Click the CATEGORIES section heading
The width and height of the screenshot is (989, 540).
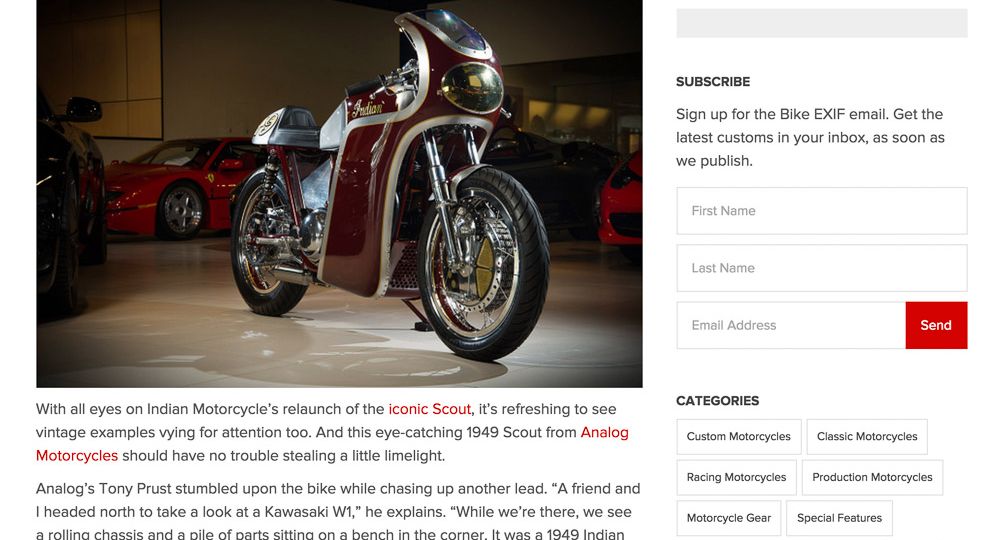click(x=717, y=401)
